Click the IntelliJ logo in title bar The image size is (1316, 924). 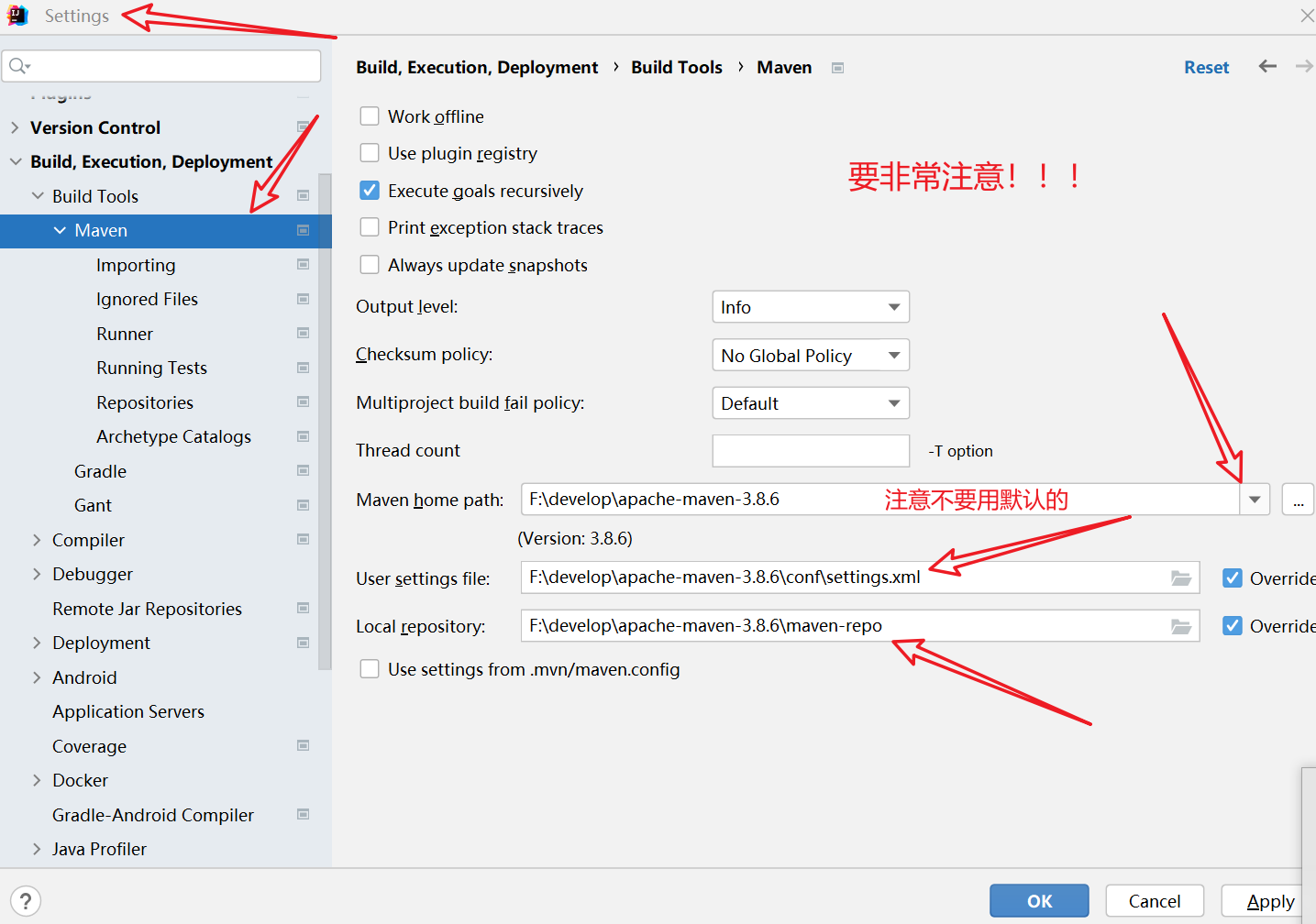click(18, 16)
